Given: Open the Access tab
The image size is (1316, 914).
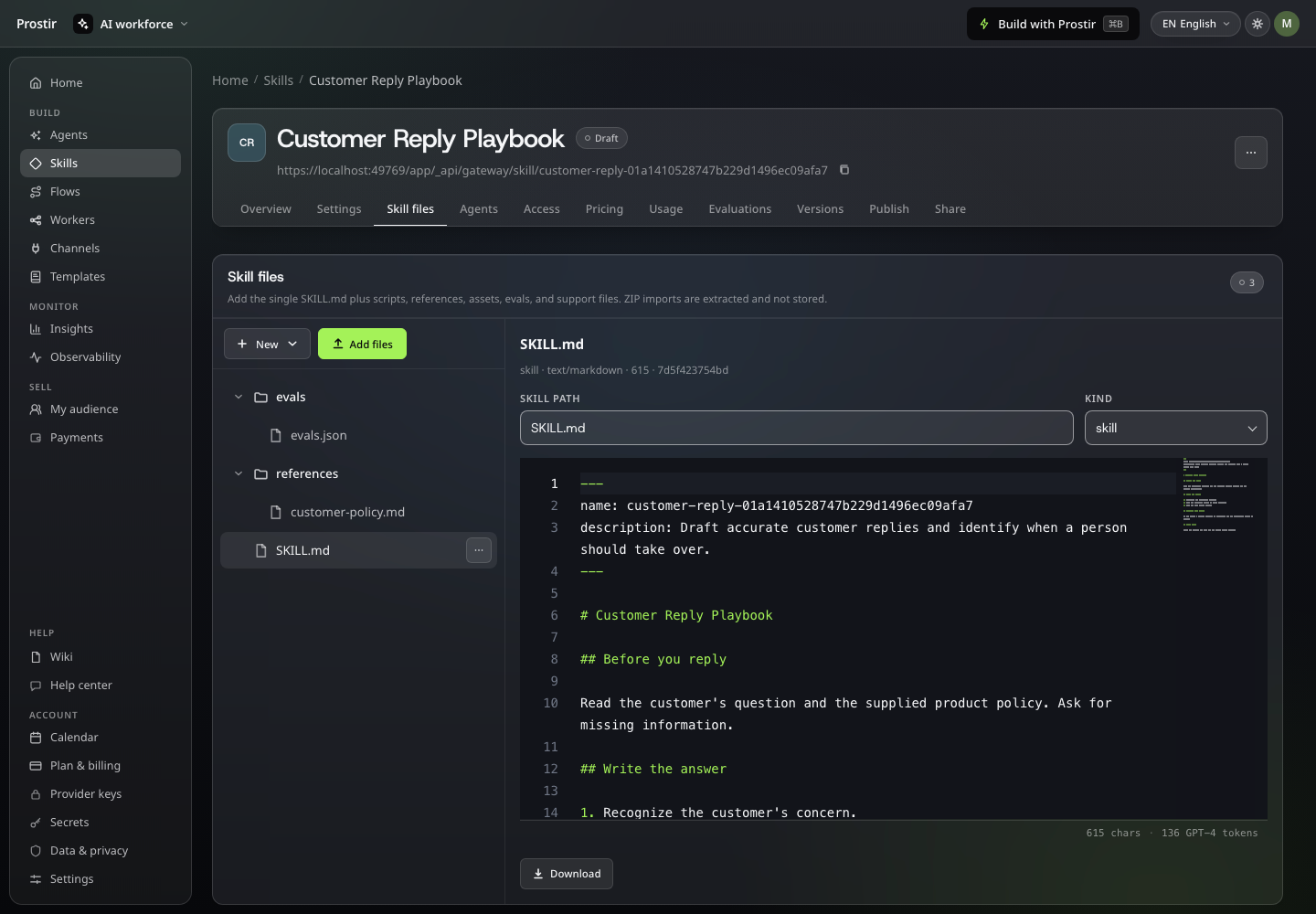Looking at the screenshot, I should click(542, 208).
